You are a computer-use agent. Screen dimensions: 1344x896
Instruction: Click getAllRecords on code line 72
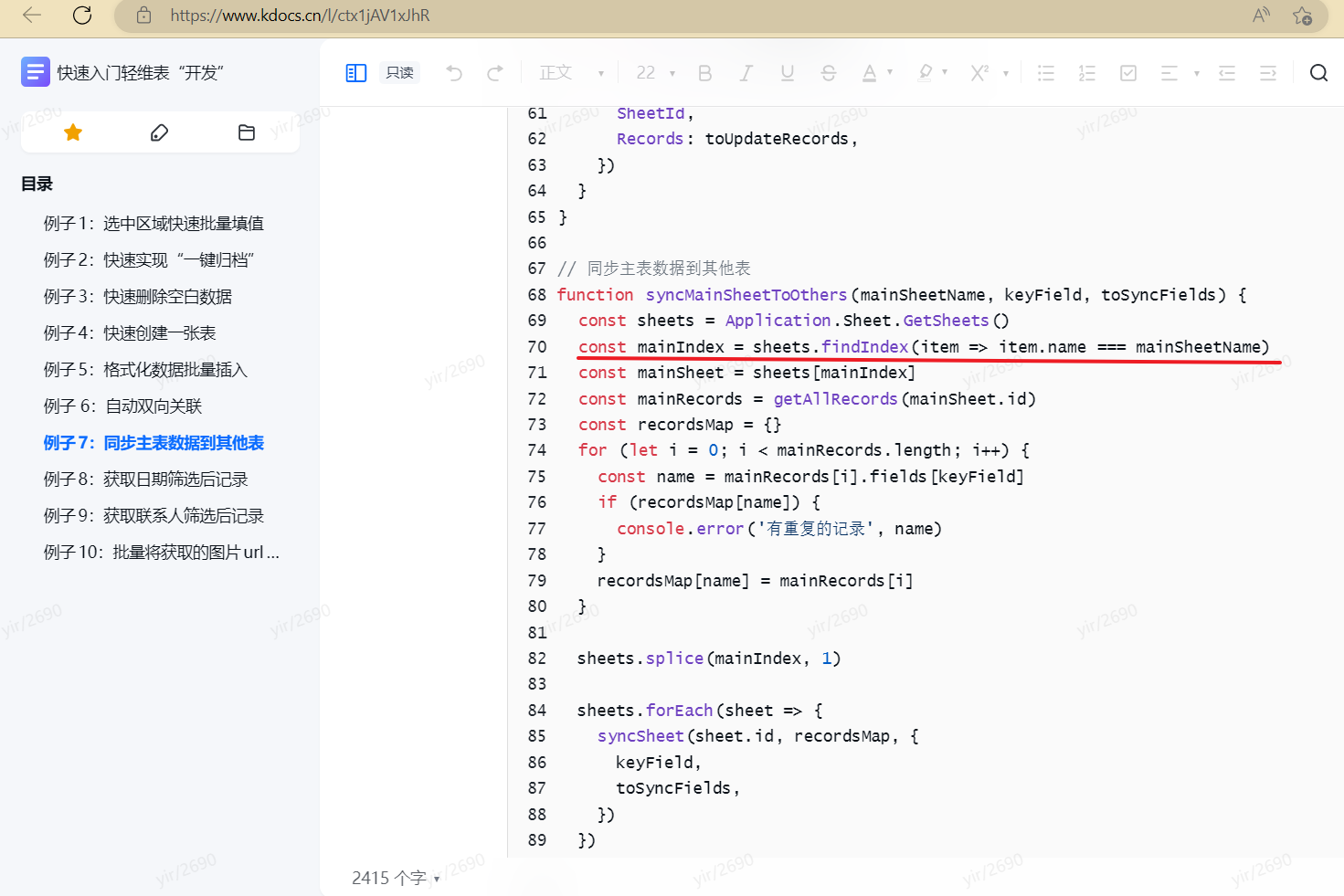tap(835, 399)
